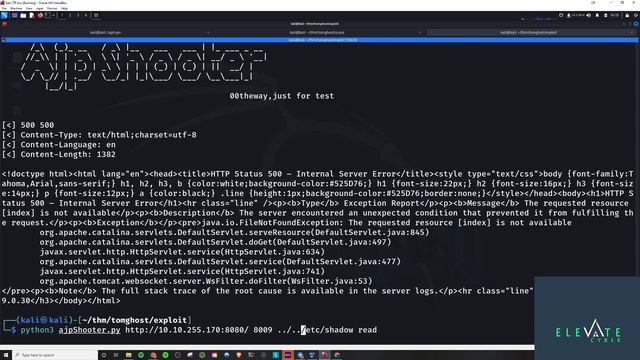Click the screen recorder icon in Kali tray
Screen dimensions: 640x360
pyautogui.click(x=561, y=15)
